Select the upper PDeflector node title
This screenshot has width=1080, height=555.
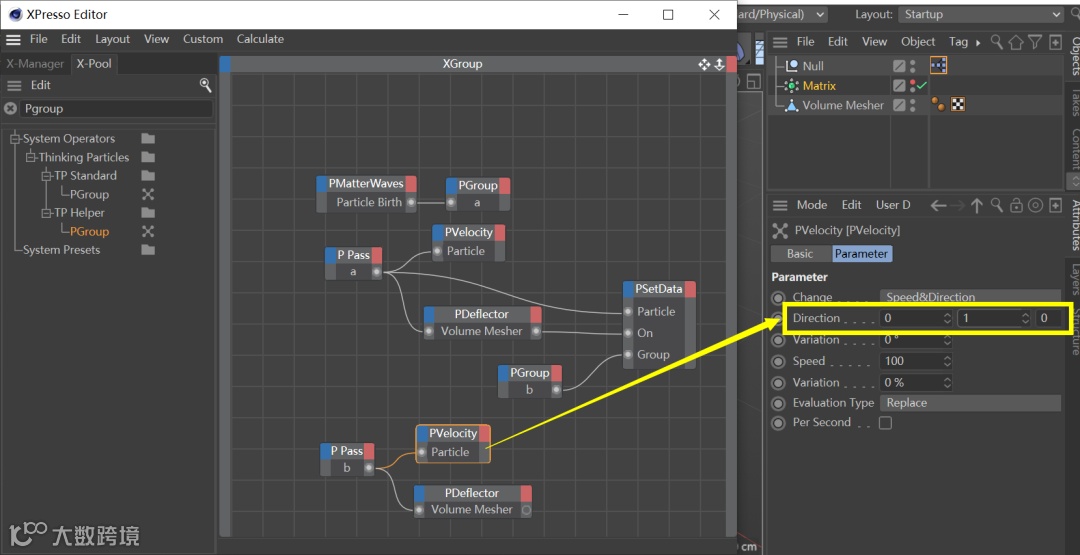(481, 315)
